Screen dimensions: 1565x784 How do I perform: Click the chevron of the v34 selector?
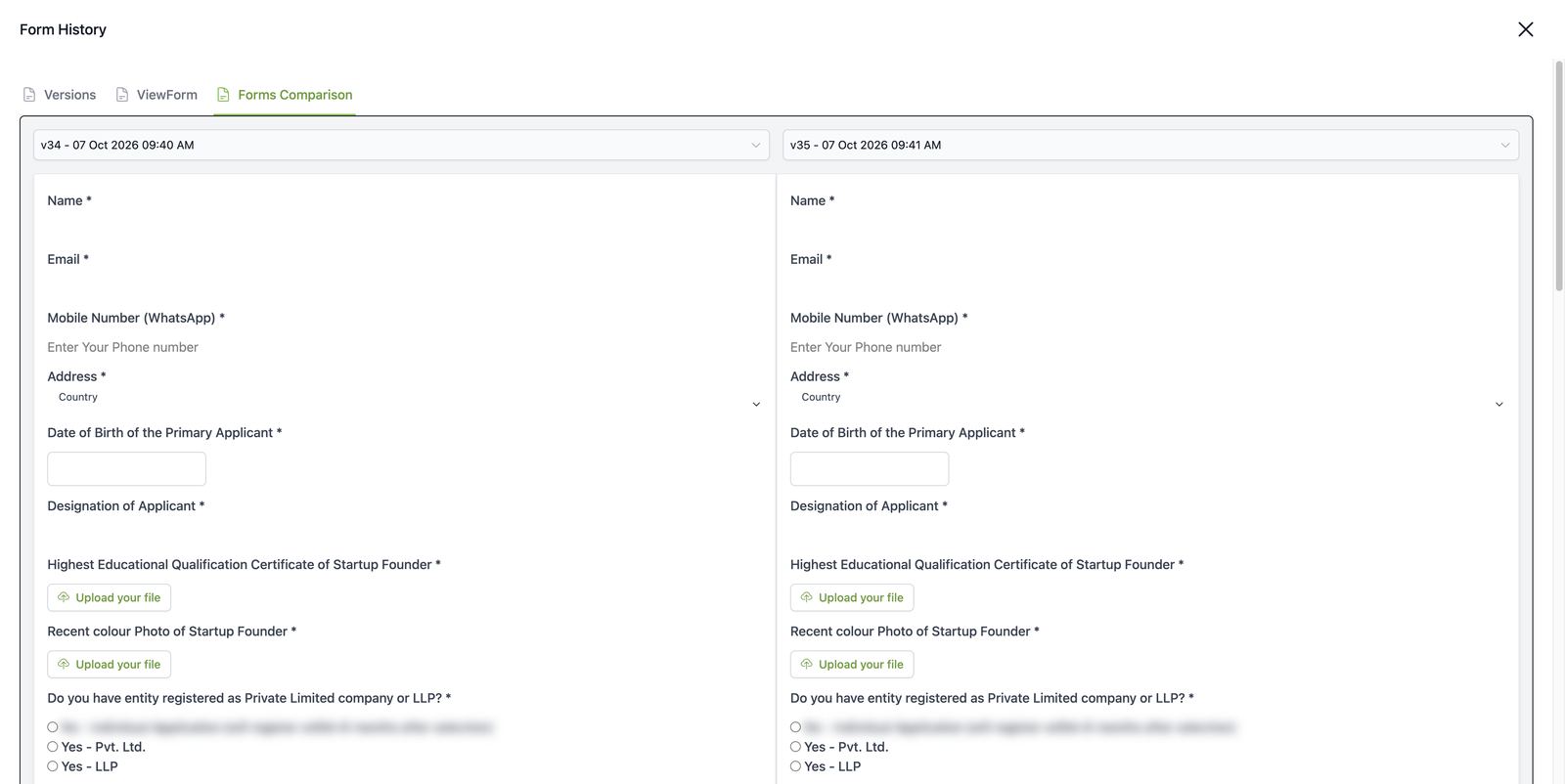(x=755, y=145)
